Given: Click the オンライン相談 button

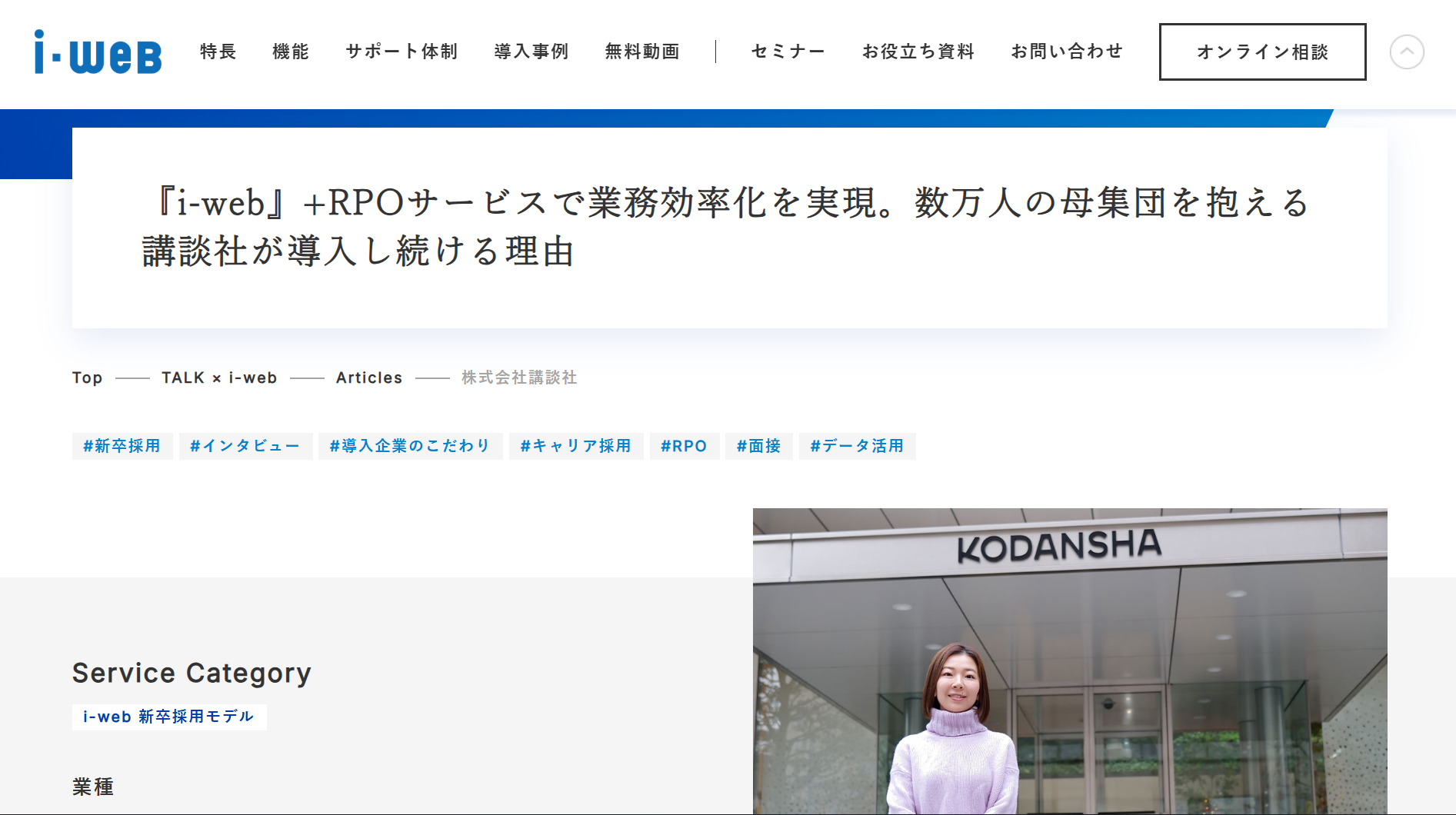Looking at the screenshot, I should 1261,52.
